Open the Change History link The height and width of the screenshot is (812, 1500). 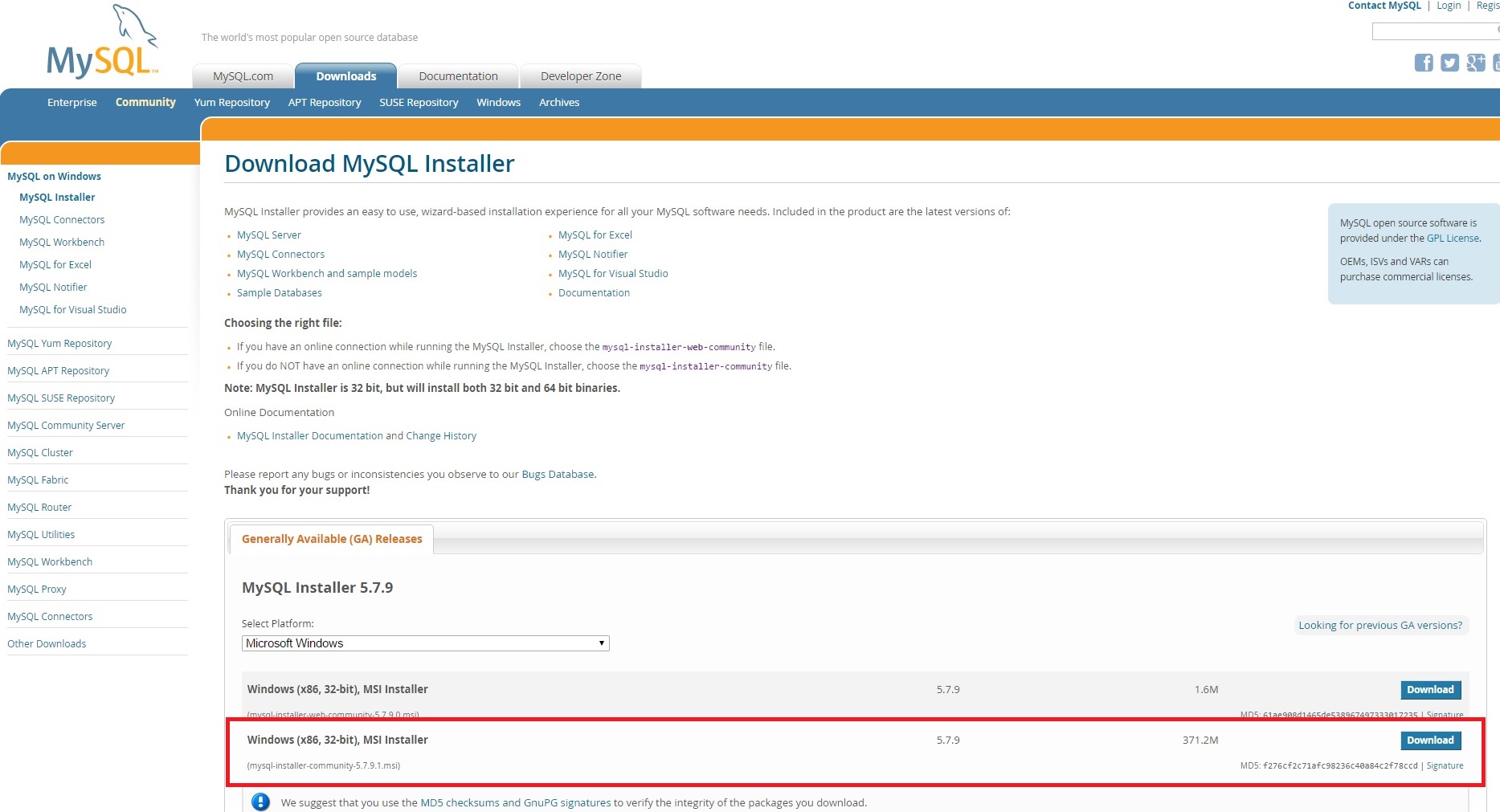coord(441,436)
